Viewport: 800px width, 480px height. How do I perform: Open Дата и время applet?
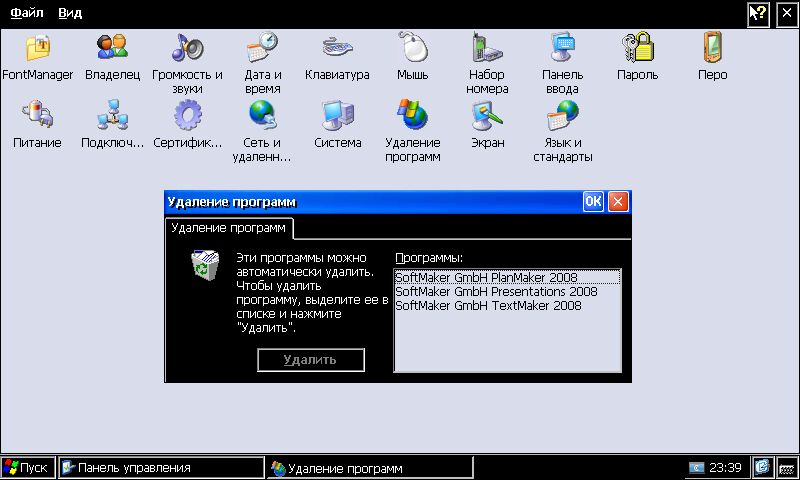click(262, 64)
